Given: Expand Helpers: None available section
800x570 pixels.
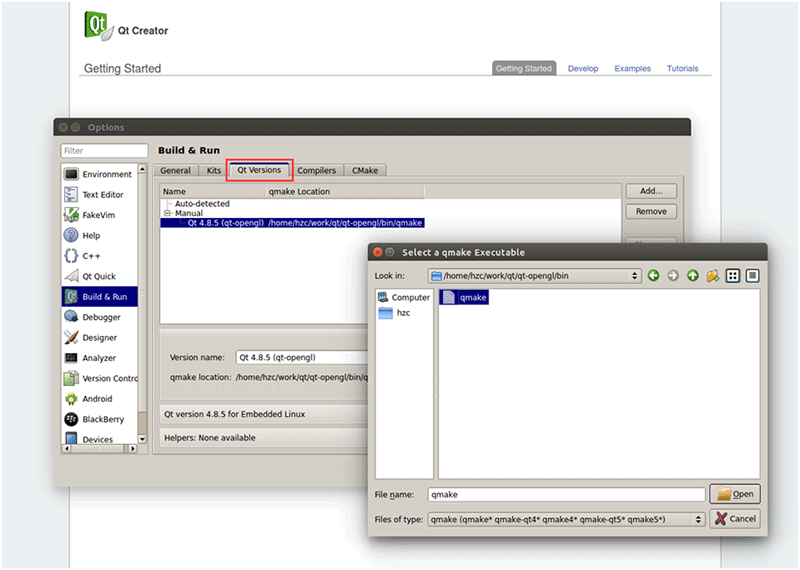Looking at the screenshot, I should [264, 438].
